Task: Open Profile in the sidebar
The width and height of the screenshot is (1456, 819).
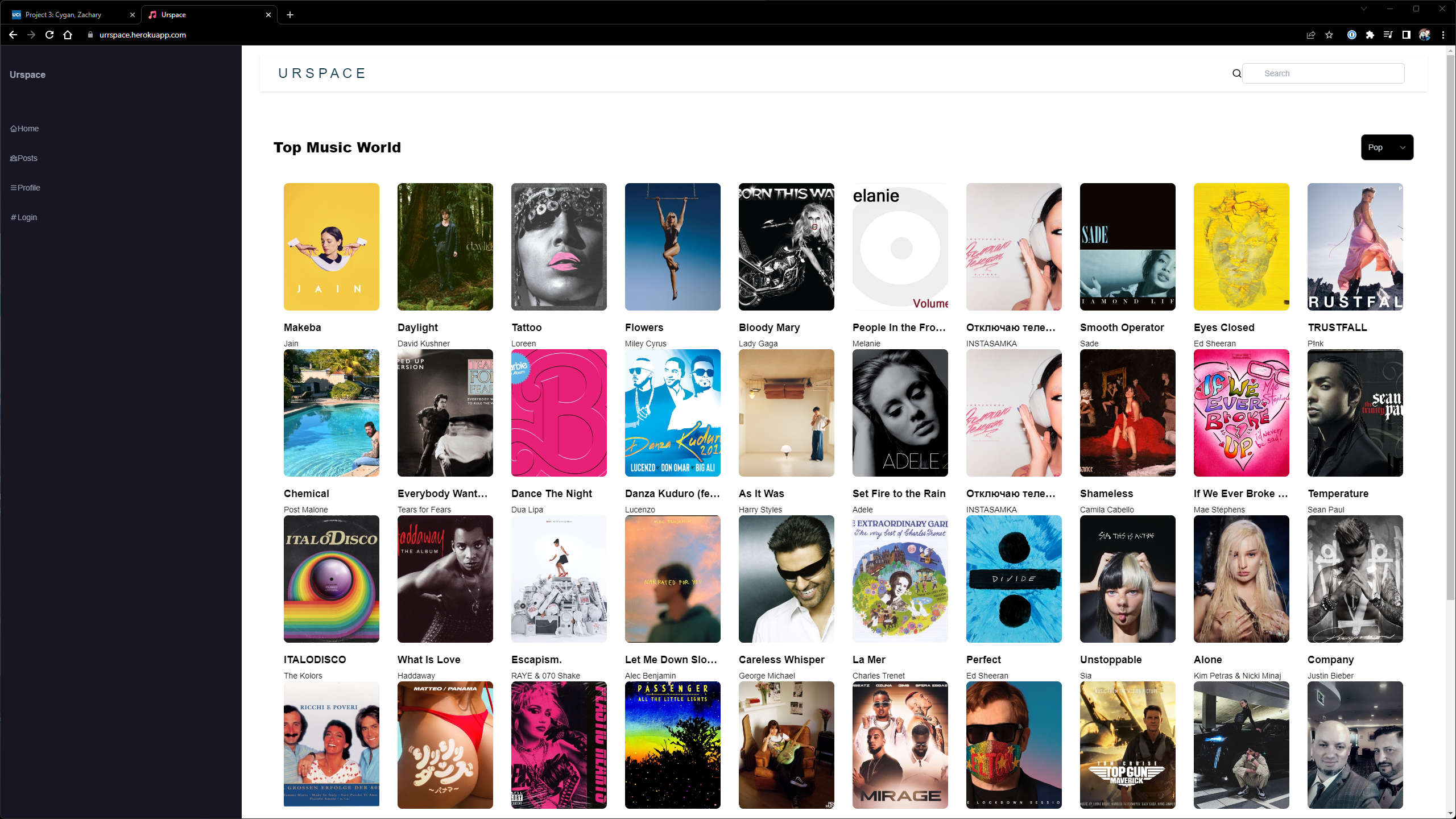Action: click(25, 188)
